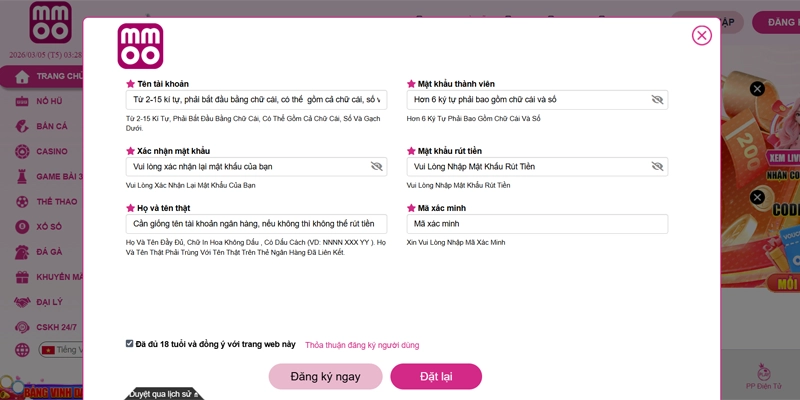The image size is (800, 400).
Task: Show the Mật khẩu thành viên password
Action: pos(657,100)
